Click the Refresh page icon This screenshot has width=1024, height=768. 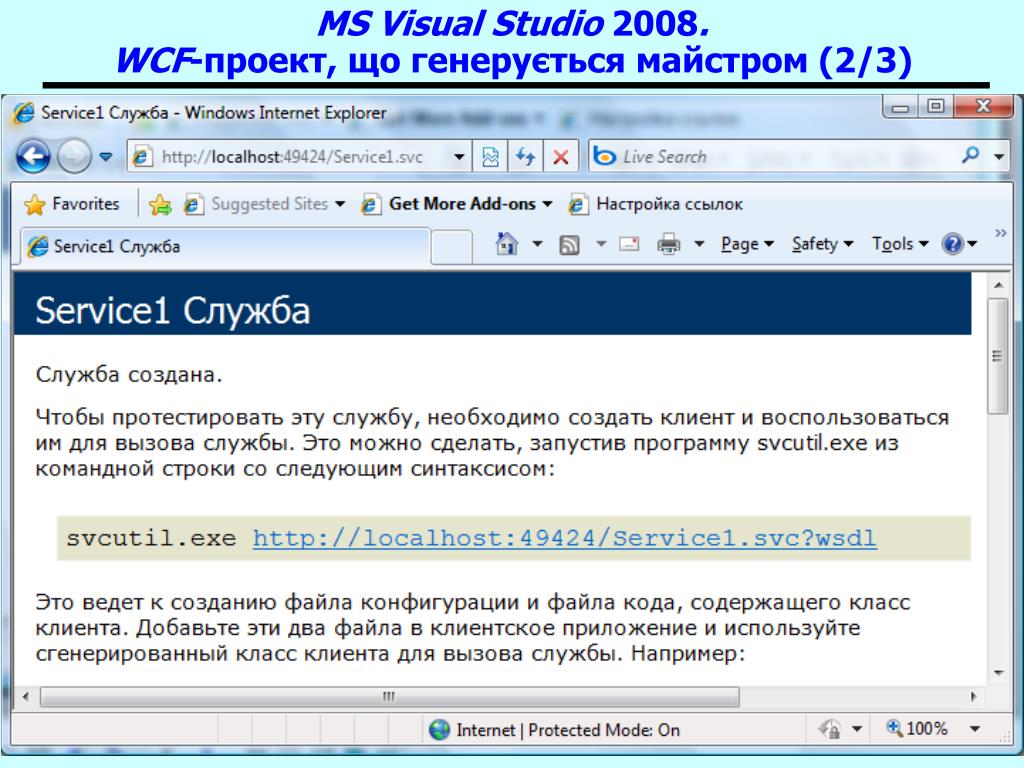pos(525,157)
